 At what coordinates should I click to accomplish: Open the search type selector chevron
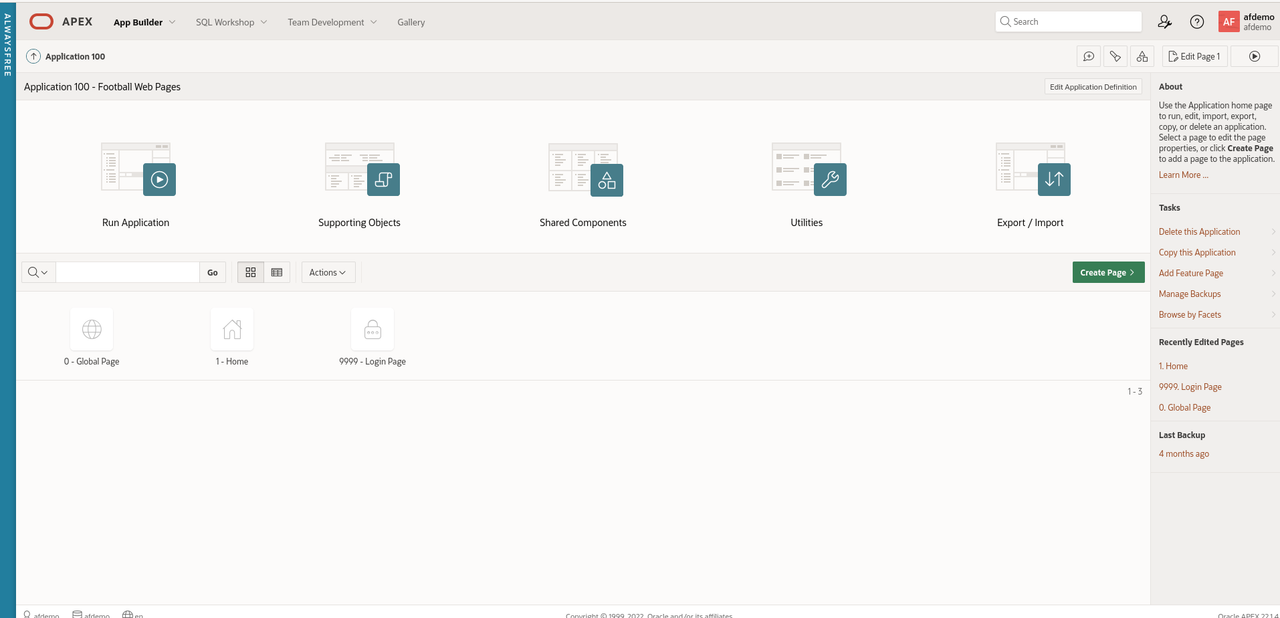43,271
